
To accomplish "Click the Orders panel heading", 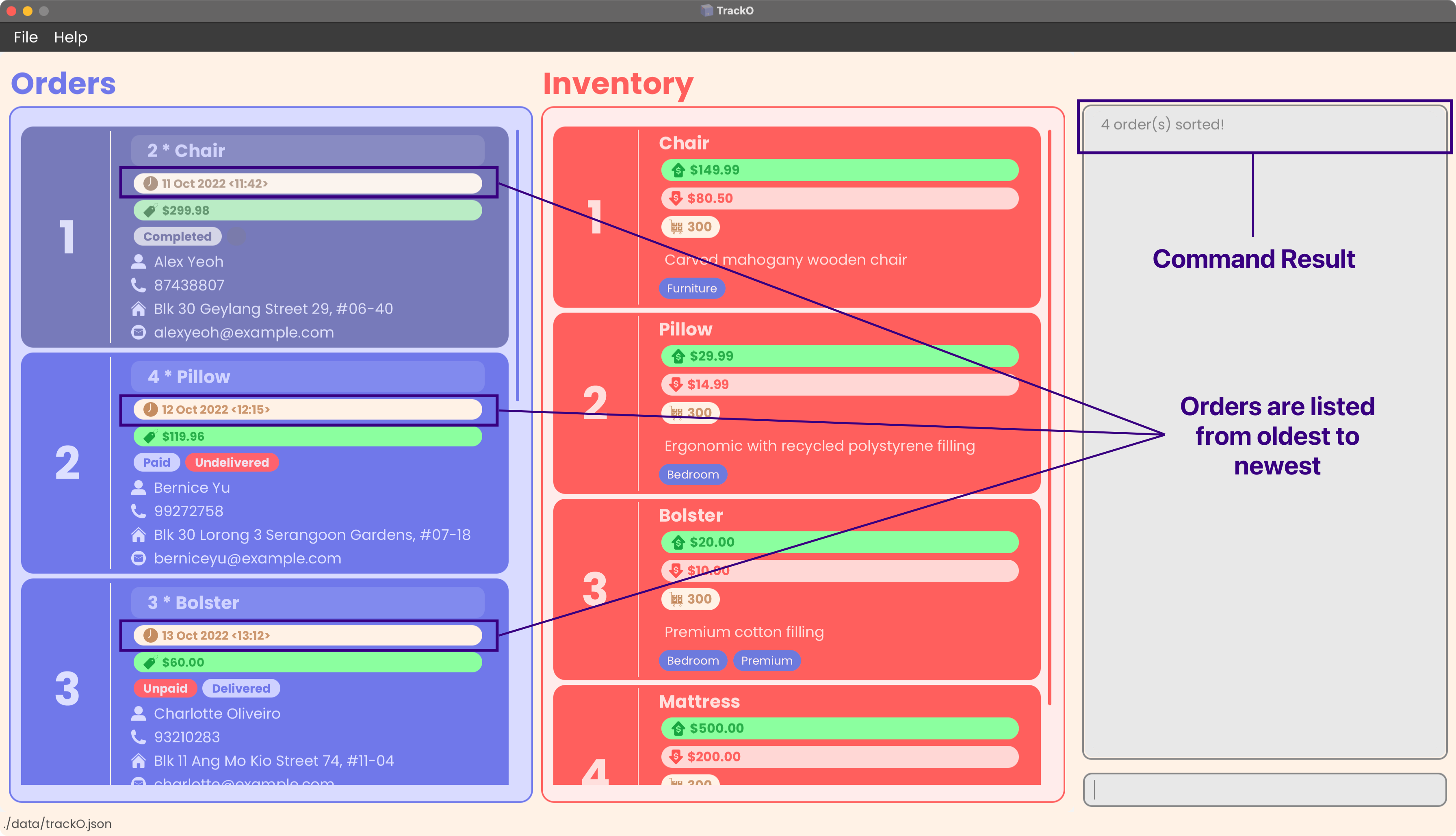I will pyautogui.click(x=63, y=83).
